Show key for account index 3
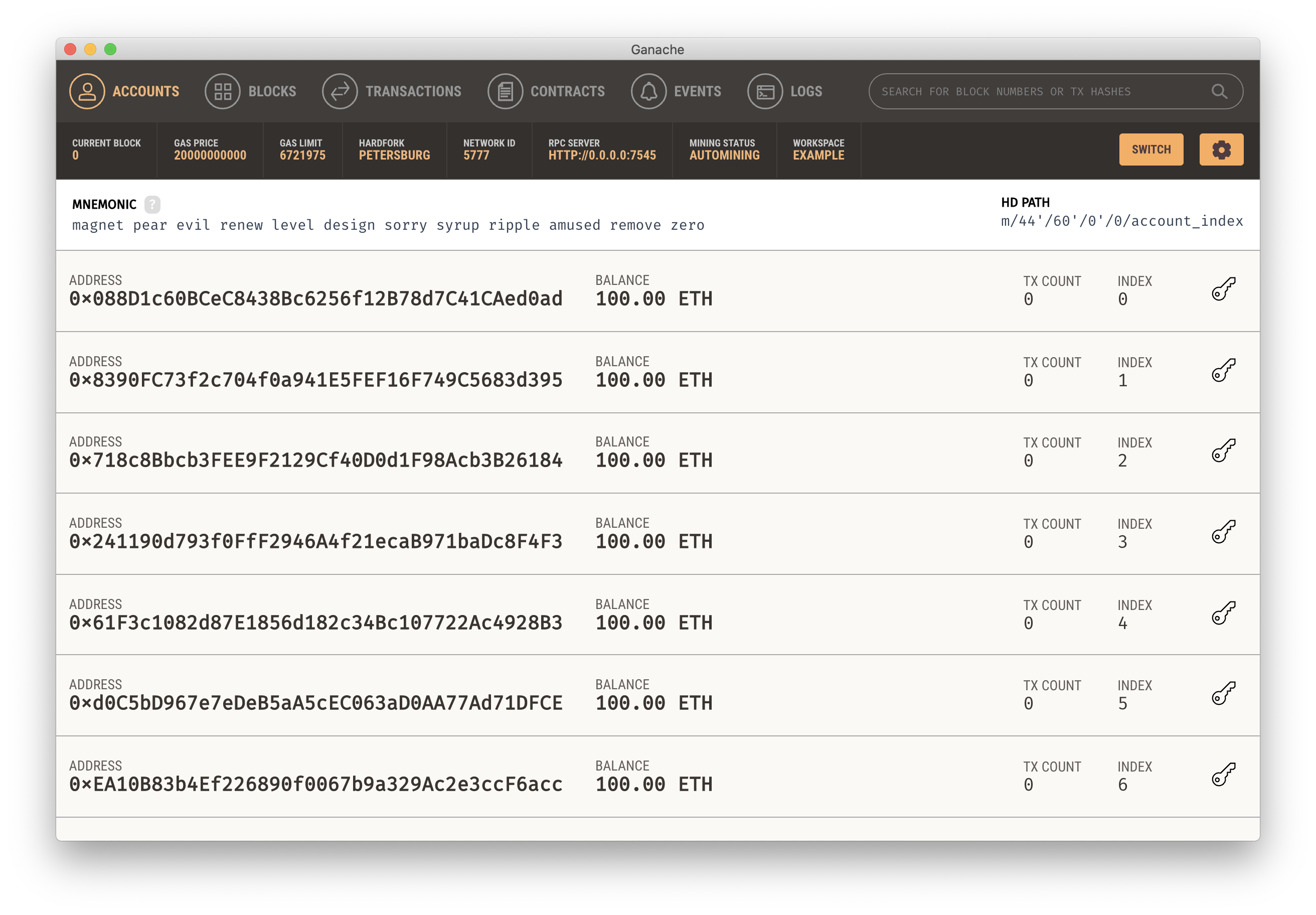This screenshot has height=915, width=1316. [1223, 532]
